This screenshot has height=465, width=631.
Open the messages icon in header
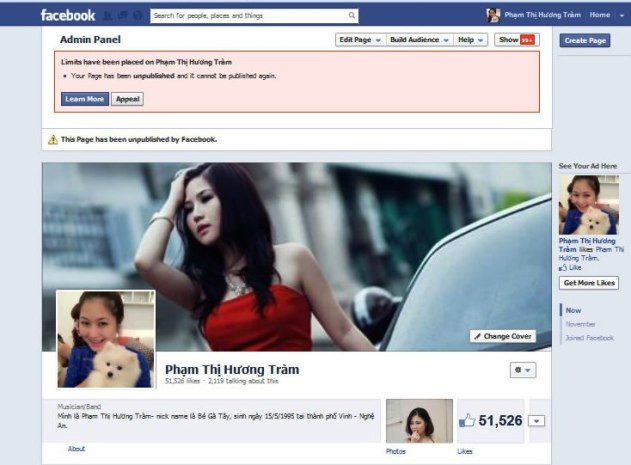[x=123, y=16]
